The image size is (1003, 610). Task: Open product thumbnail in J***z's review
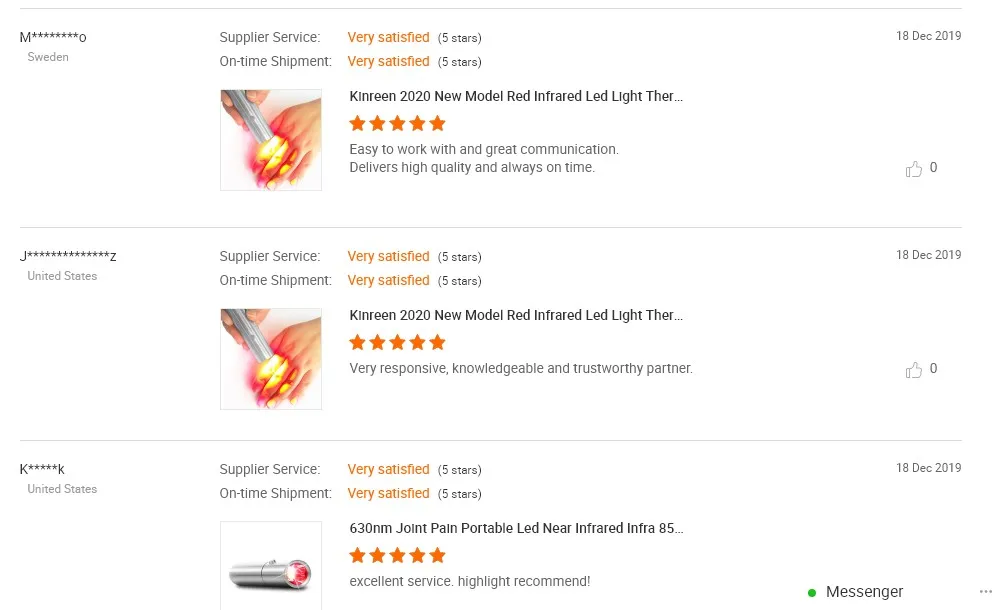coord(271,359)
